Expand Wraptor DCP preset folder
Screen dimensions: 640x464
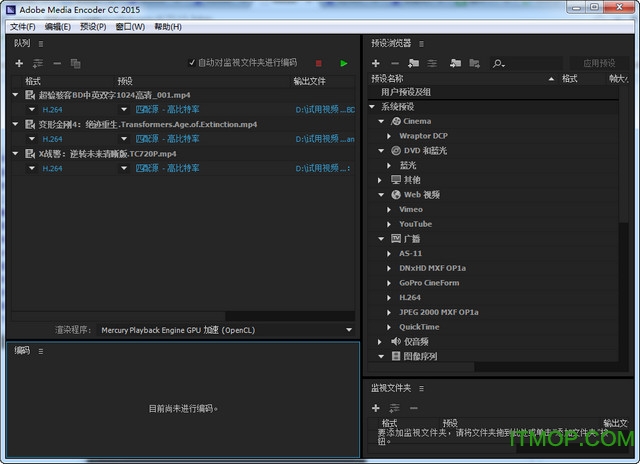pyautogui.click(x=389, y=136)
